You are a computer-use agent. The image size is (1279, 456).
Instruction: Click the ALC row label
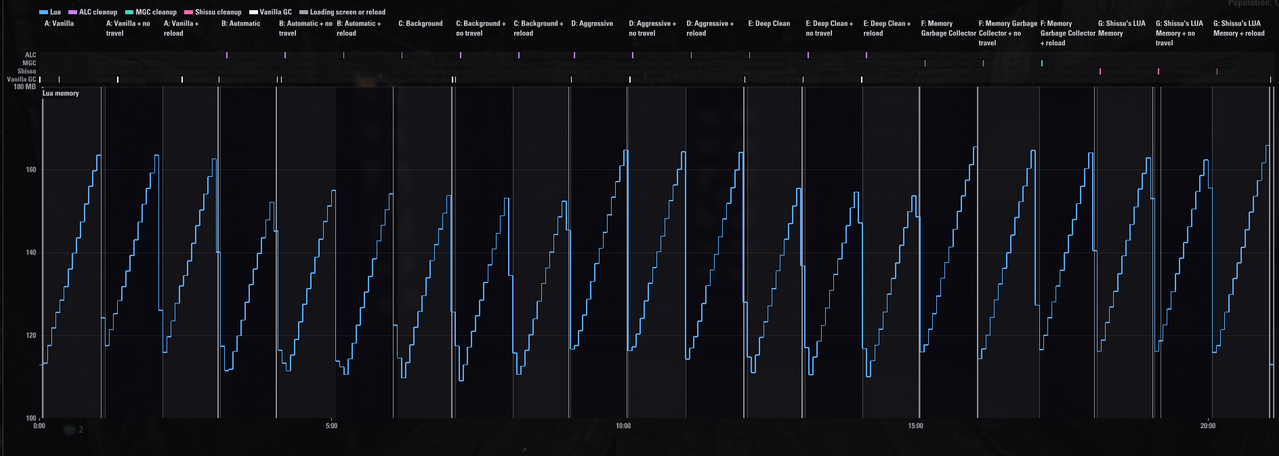click(30, 55)
